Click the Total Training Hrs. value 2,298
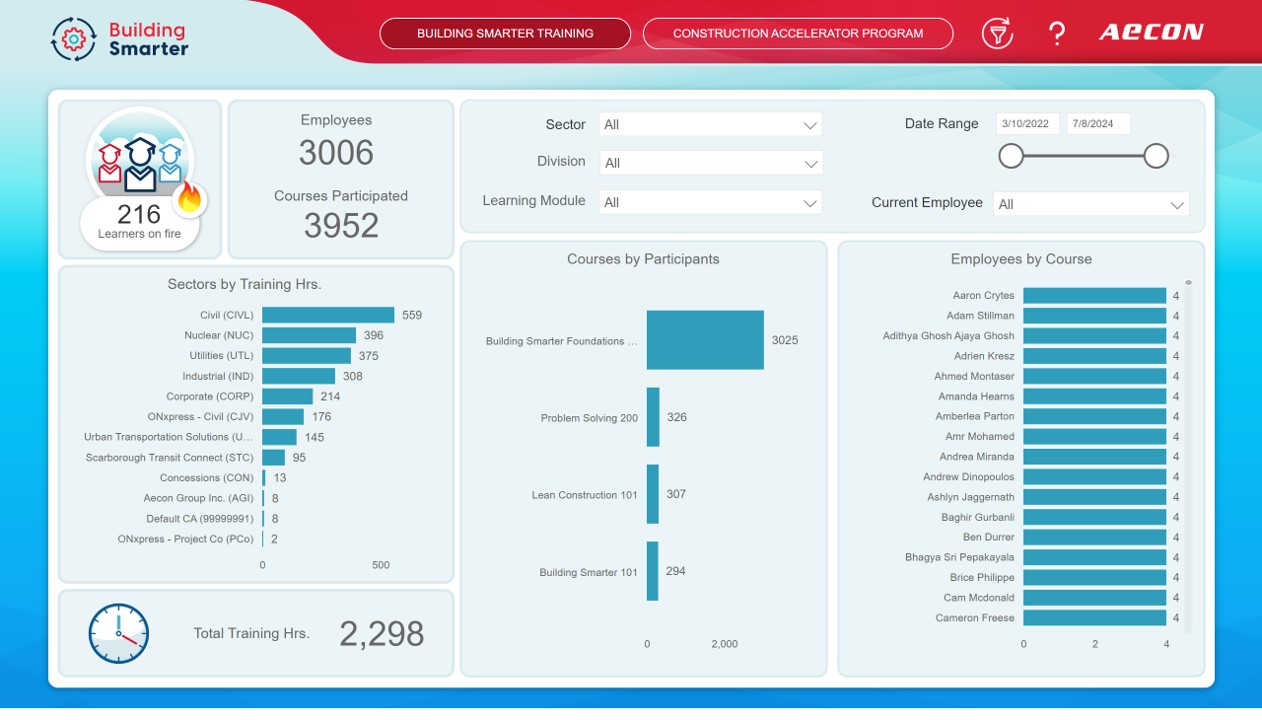 click(x=382, y=634)
